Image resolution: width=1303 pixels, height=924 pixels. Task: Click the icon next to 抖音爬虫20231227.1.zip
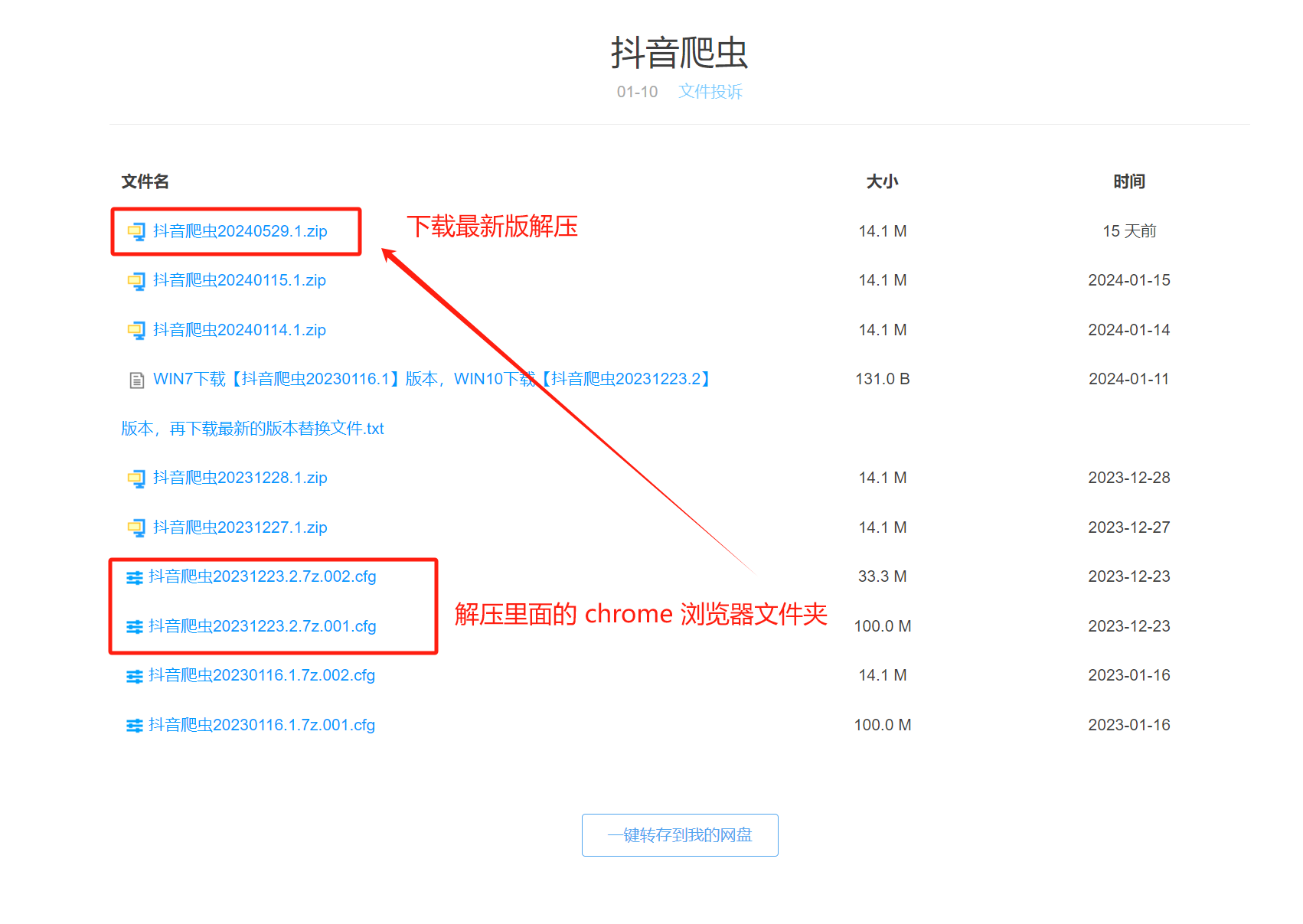pyautogui.click(x=136, y=527)
